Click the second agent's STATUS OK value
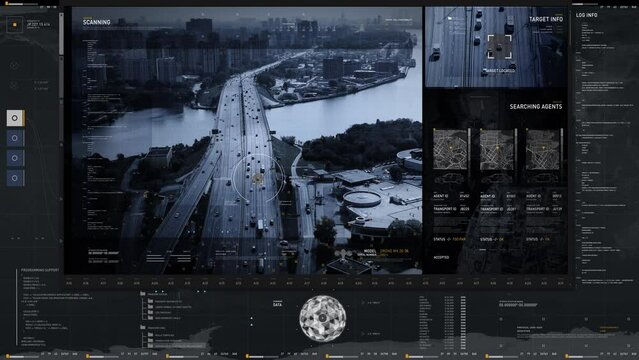 (501, 239)
